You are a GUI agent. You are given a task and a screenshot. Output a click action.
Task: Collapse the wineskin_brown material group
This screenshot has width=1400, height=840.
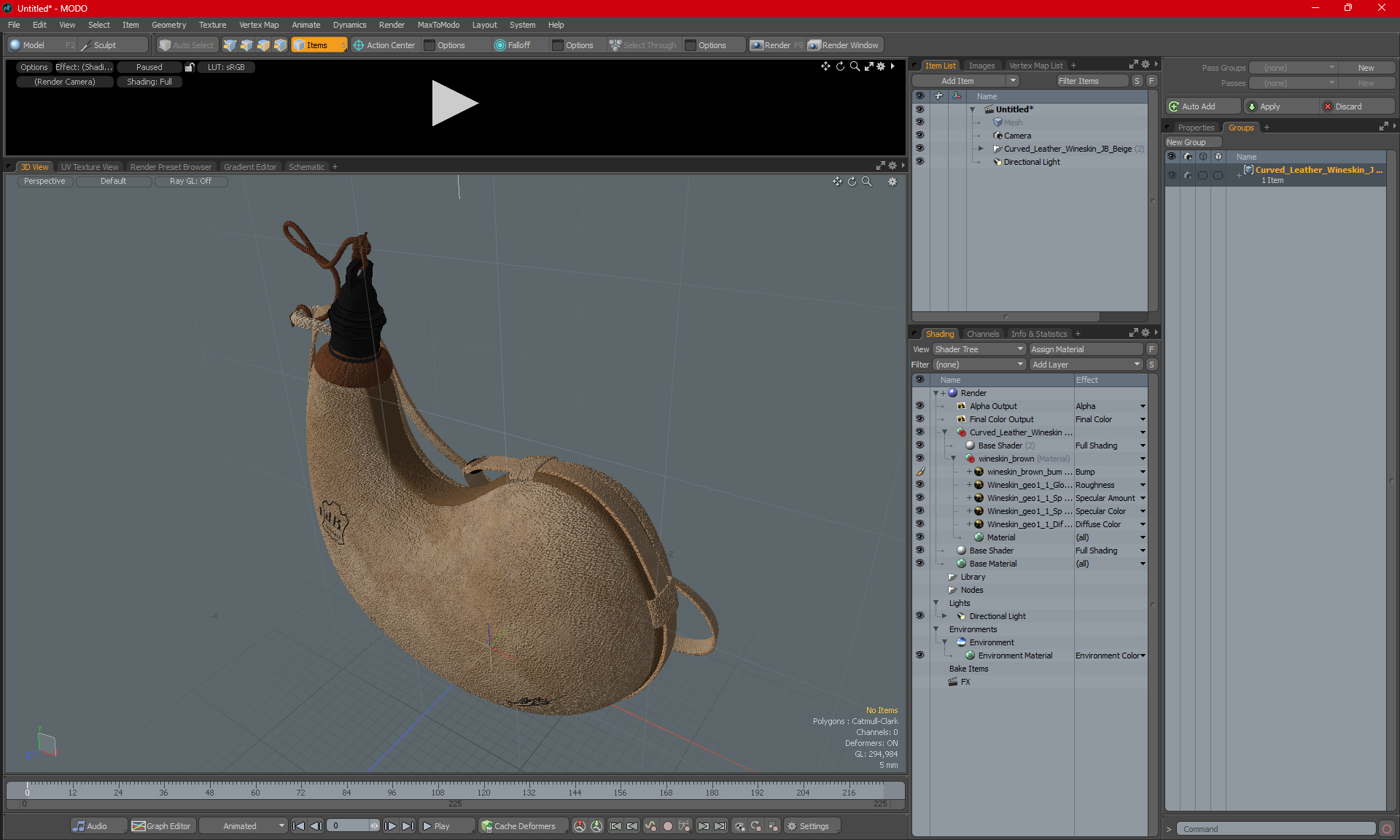tap(953, 459)
